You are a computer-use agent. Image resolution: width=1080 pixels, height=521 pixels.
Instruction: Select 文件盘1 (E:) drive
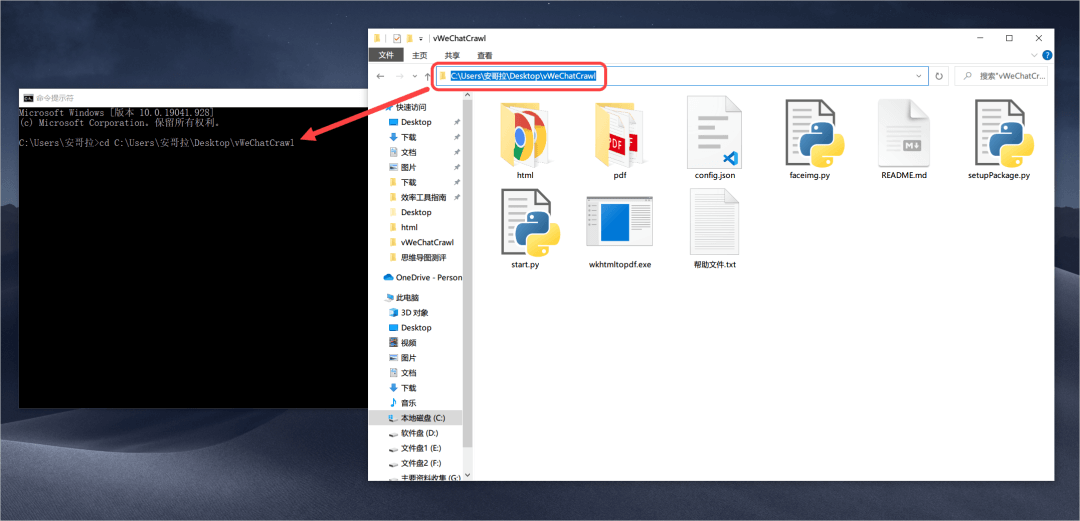(414, 448)
